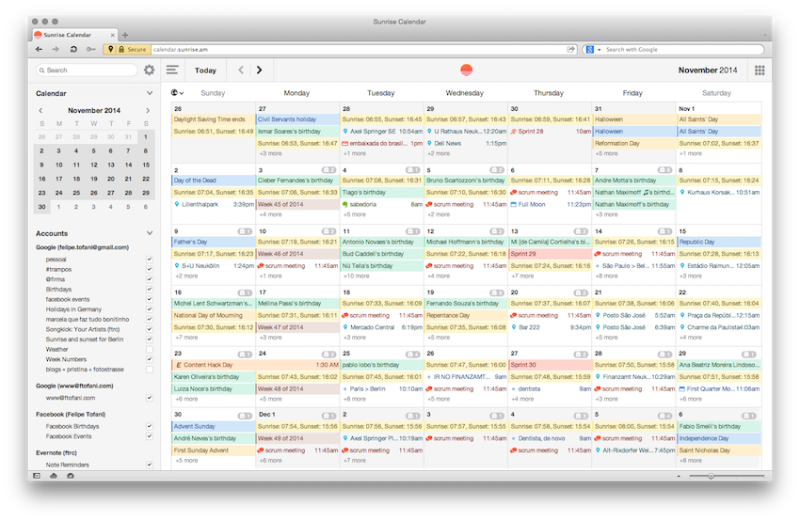The width and height of the screenshot is (800, 521).
Task: Uncheck Holidays in Germany calendar
Action: coord(149,309)
